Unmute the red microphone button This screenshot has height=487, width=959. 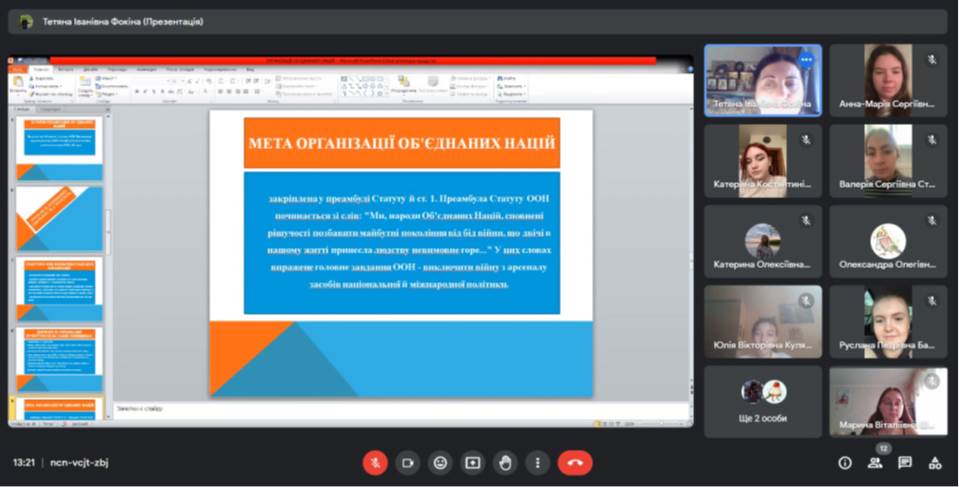tap(375, 463)
